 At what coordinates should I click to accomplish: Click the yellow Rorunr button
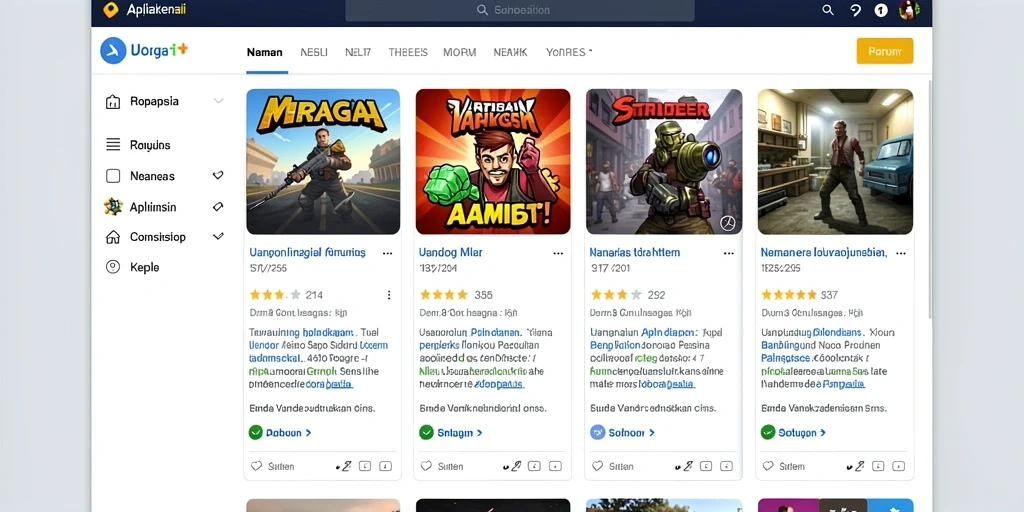885,51
